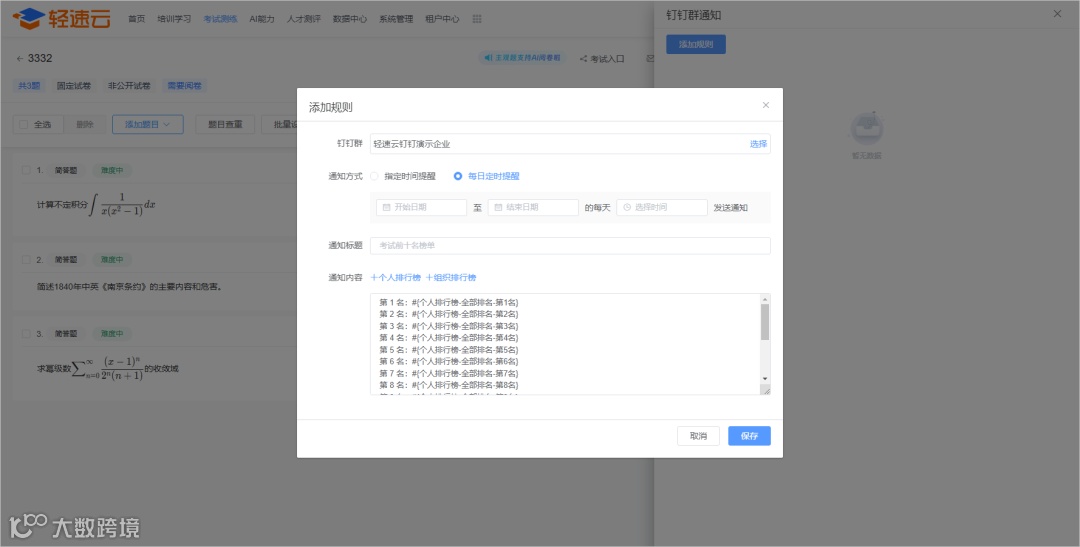Expand the 添加题目 dropdown
1080x547 pixels.
pyautogui.click(x=147, y=125)
